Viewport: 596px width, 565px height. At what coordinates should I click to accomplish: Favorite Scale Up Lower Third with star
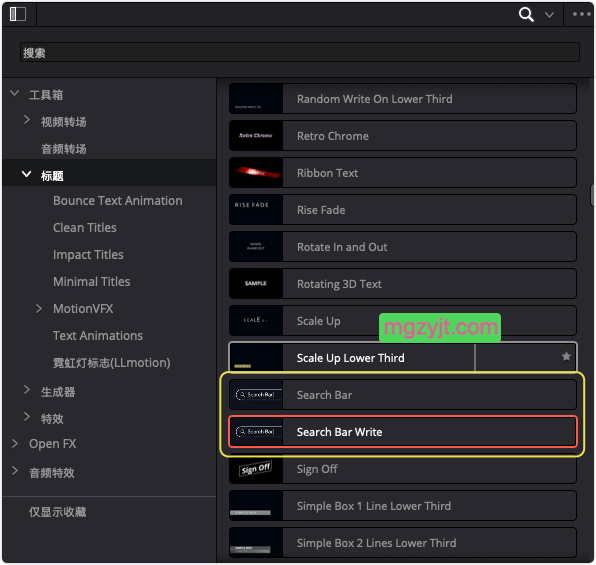click(566, 356)
